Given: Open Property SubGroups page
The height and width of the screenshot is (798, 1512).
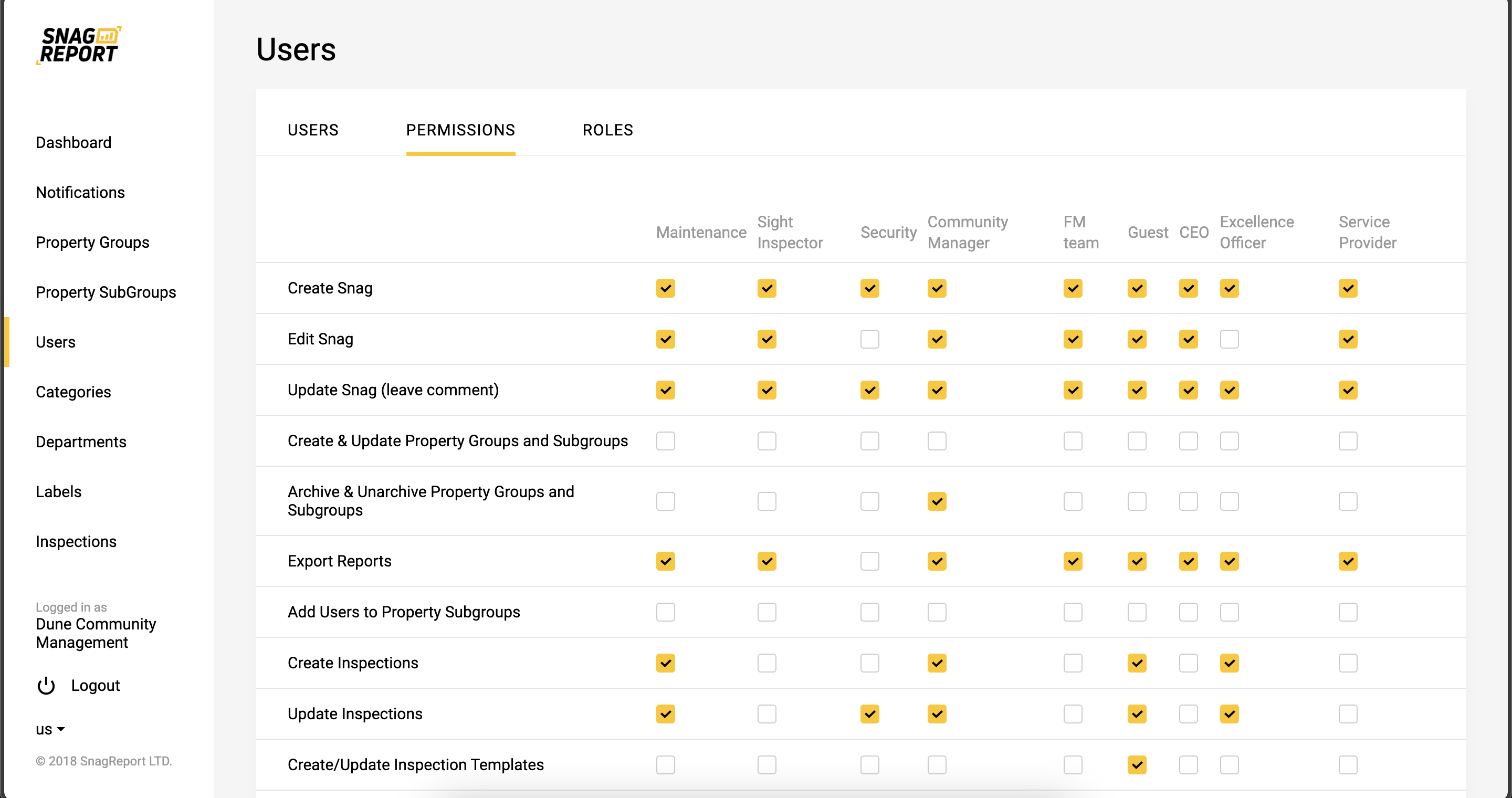Looking at the screenshot, I should click(x=106, y=292).
